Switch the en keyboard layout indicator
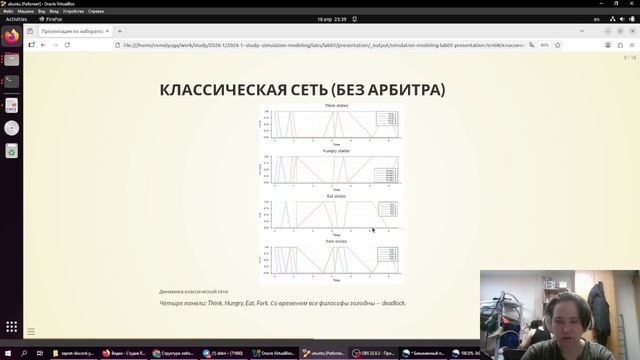The height and width of the screenshot is (360, 640). click(x=596, y=19)
